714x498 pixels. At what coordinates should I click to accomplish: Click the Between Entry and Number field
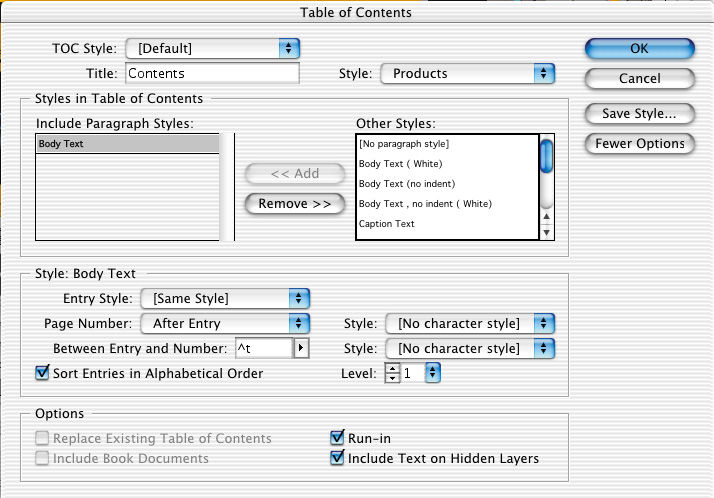tap(262, 348)
